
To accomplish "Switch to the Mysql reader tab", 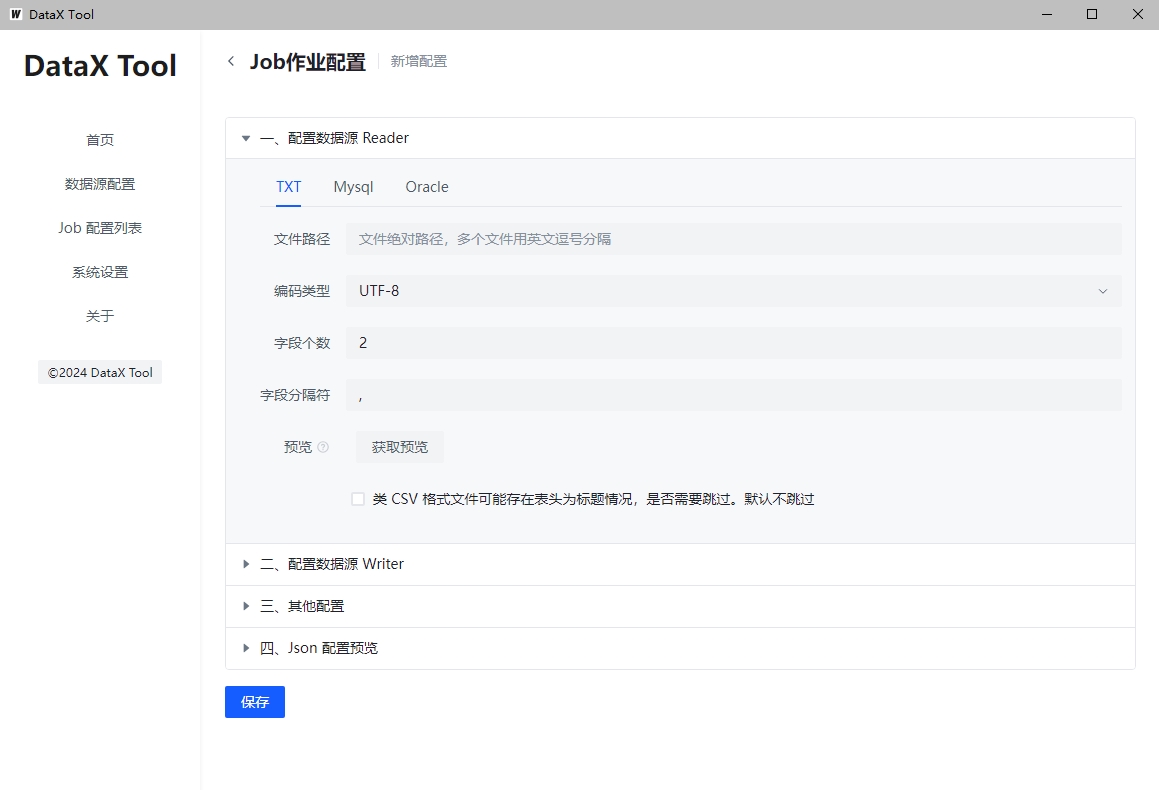I will tap(353, 187).
